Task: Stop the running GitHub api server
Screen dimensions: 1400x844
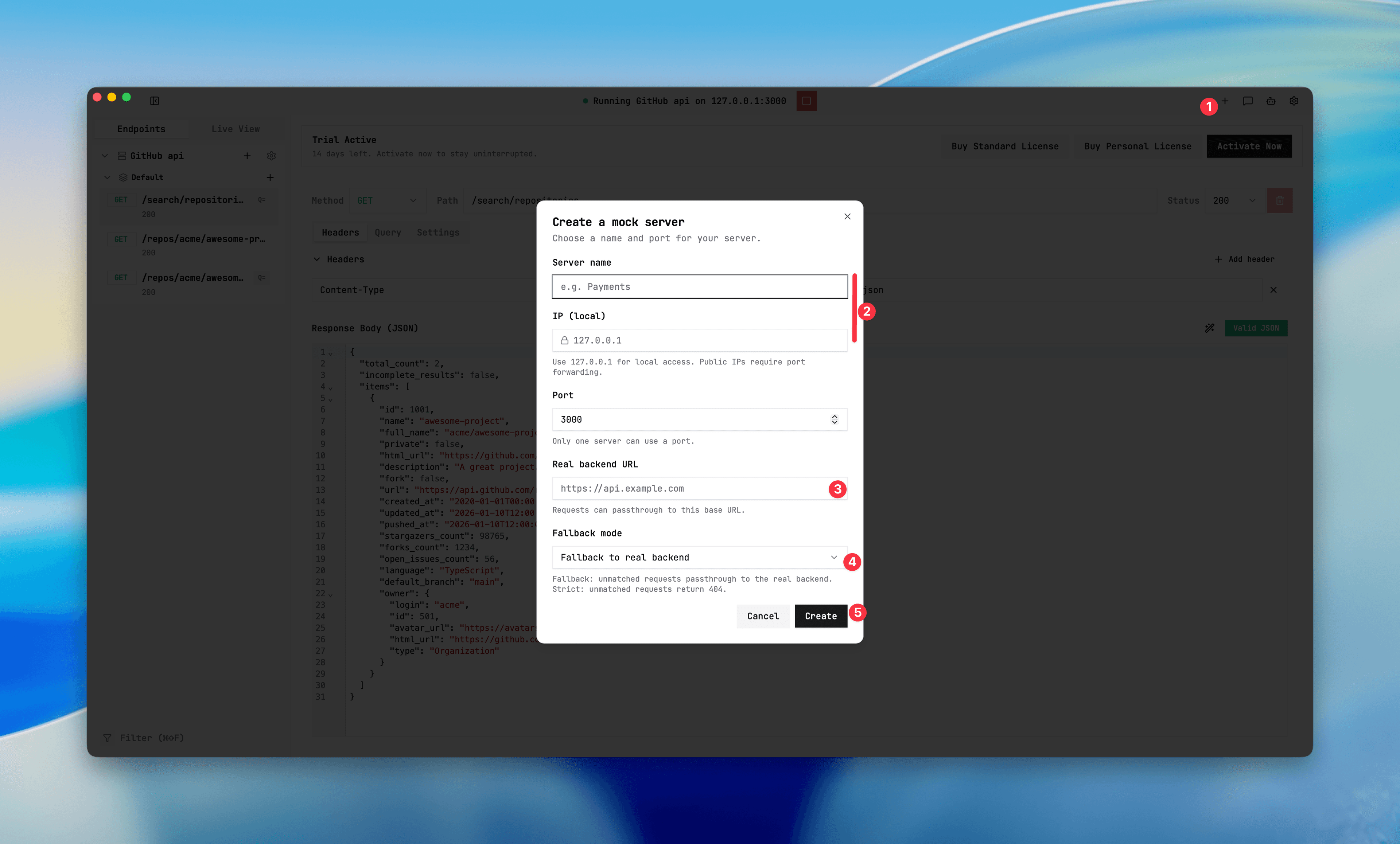Action: coord(806,101)
